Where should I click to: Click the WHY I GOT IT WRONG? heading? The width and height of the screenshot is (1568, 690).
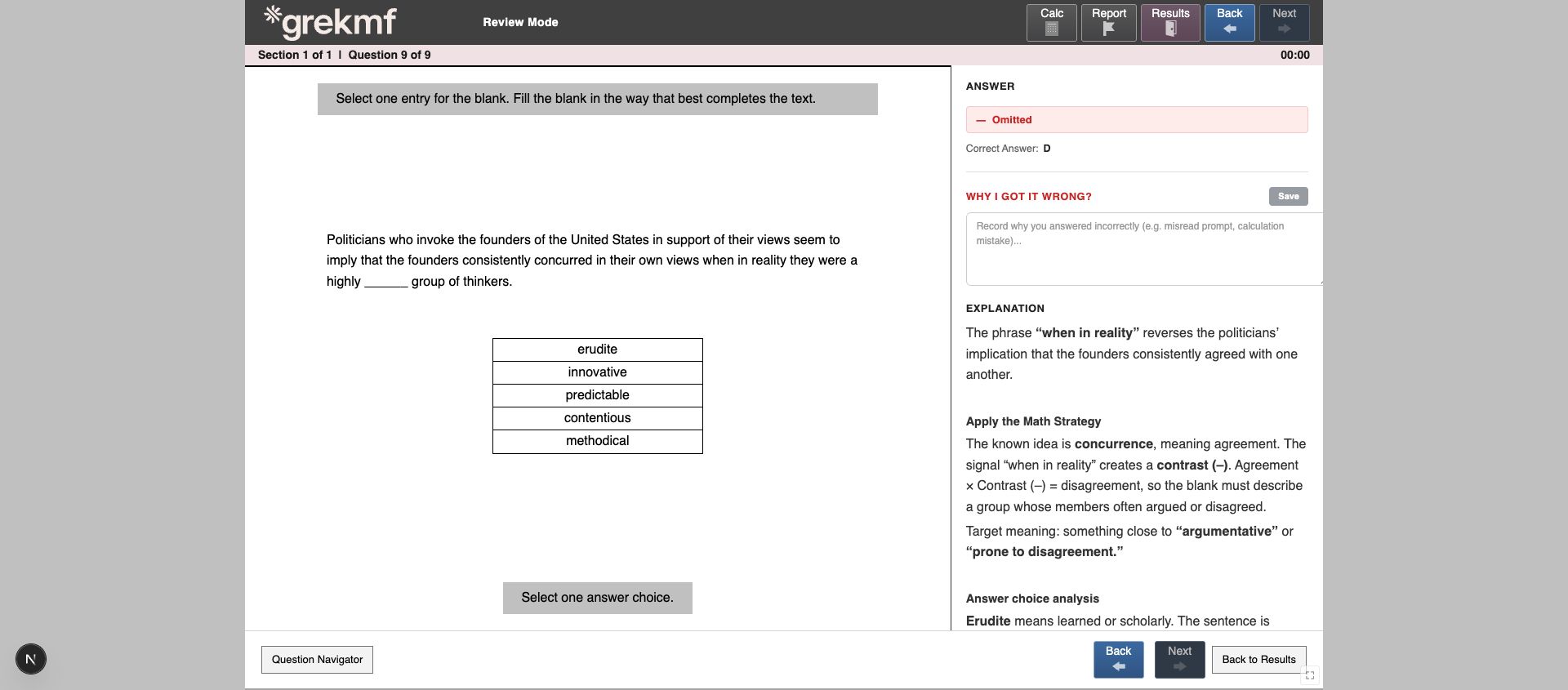[1028, 197]
